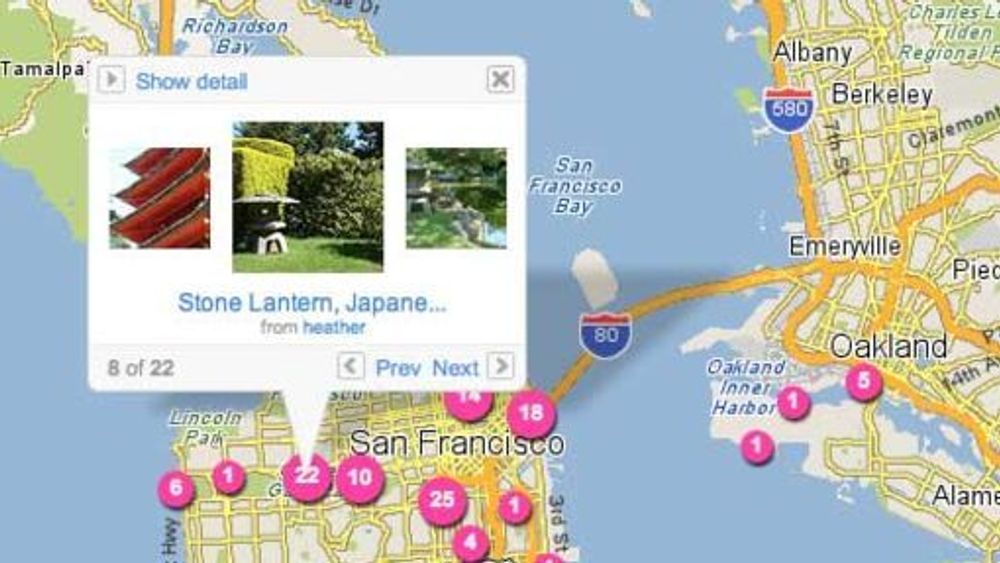The image size is (1000, 563).
Task: Open the Stone Lantern, Japane... title link
Action: (312, 302)
